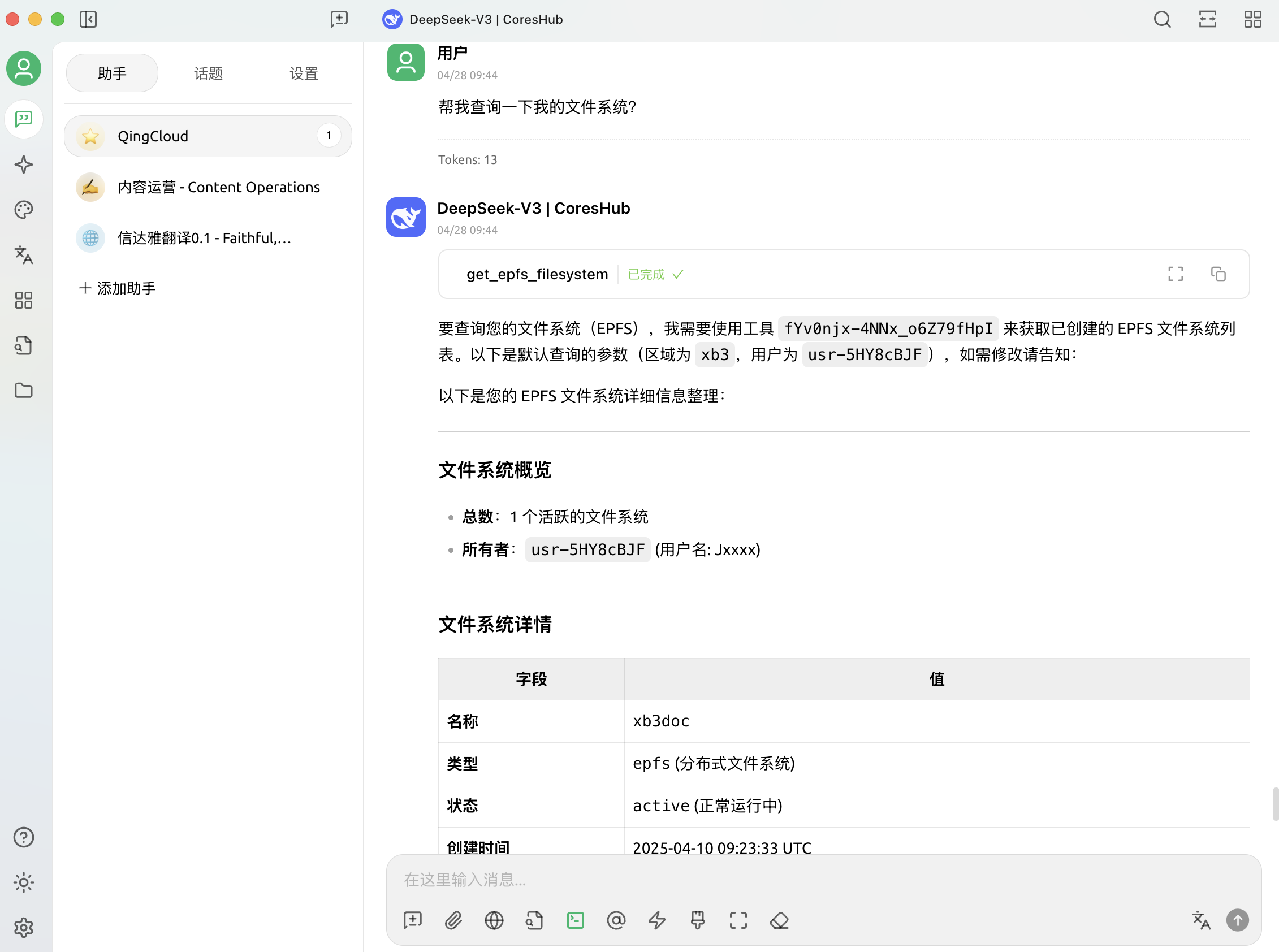Click the vertical chat scrollbar thumb

coord(1275,804)
